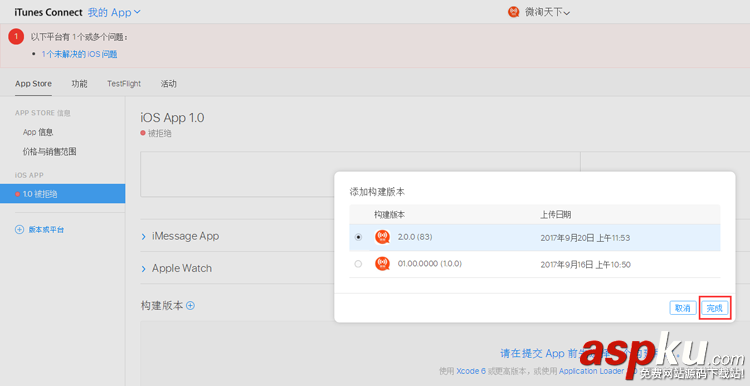This screenshot has width=750, height=386.
Task: Click upload date 2017年9月20日 上午11:53
Action: coord(585,238)
